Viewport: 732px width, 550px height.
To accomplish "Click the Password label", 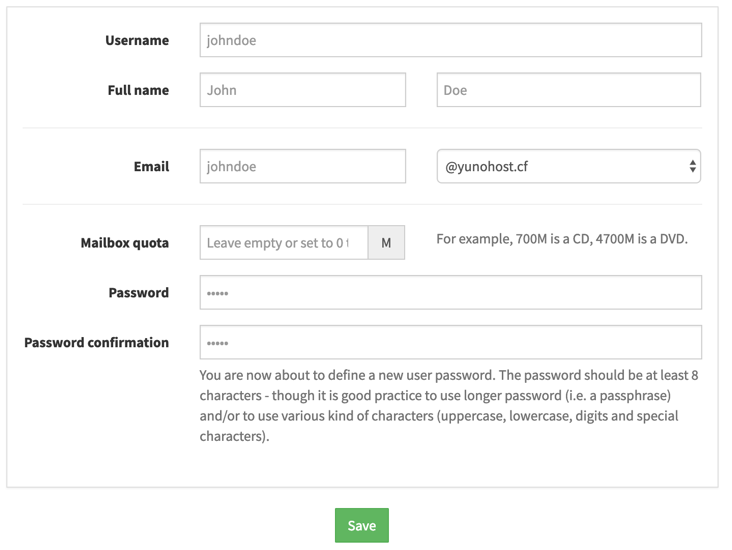I will (x=139, y=293).
